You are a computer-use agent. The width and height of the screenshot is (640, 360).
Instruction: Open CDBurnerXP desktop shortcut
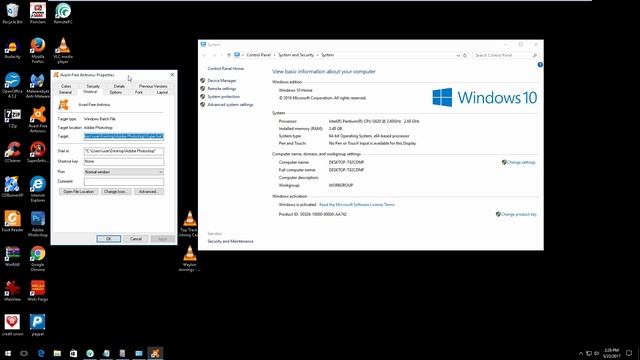[x=12, y=187]
